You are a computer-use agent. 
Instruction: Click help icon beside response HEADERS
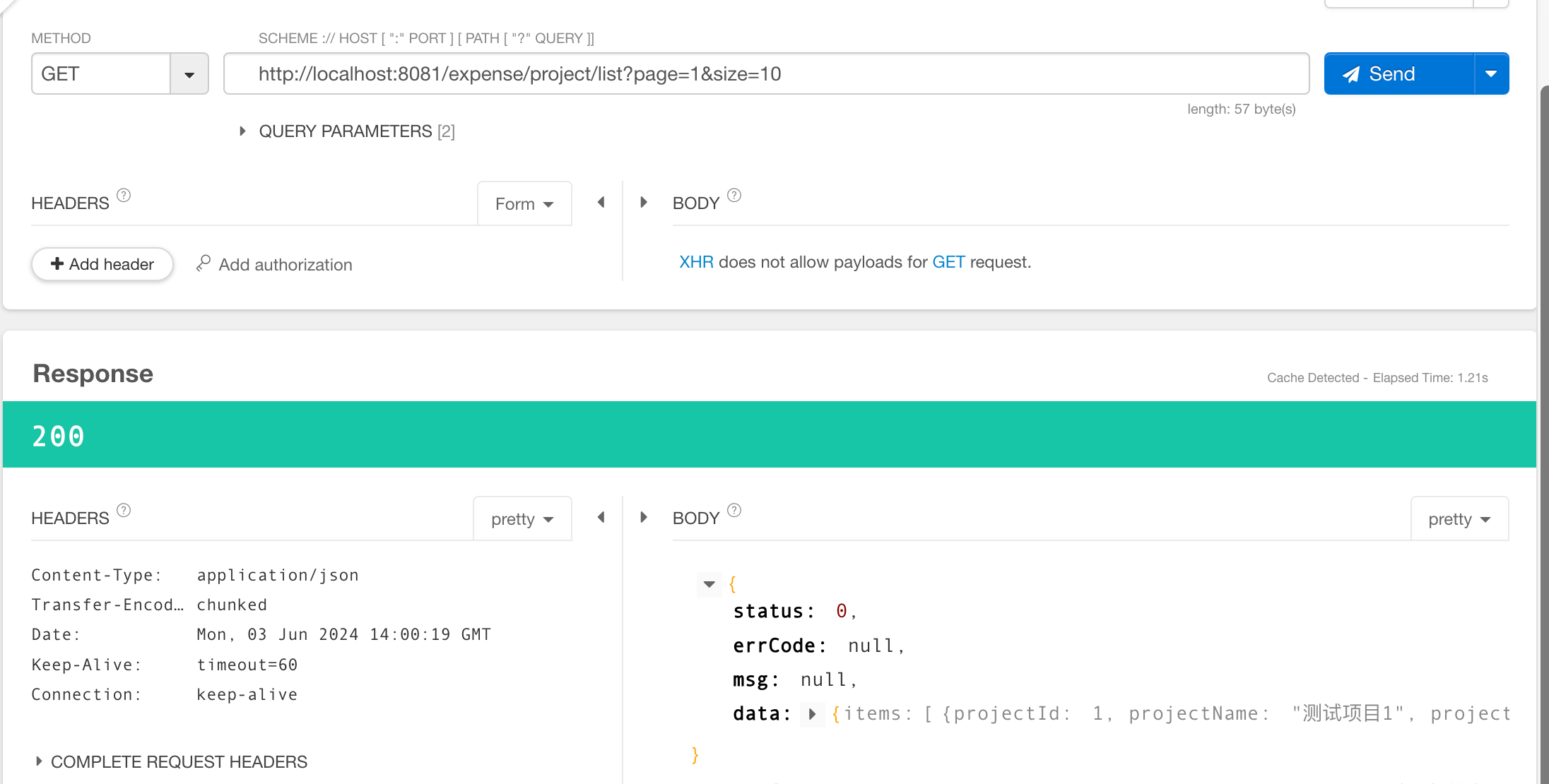[x=124, y=511]
